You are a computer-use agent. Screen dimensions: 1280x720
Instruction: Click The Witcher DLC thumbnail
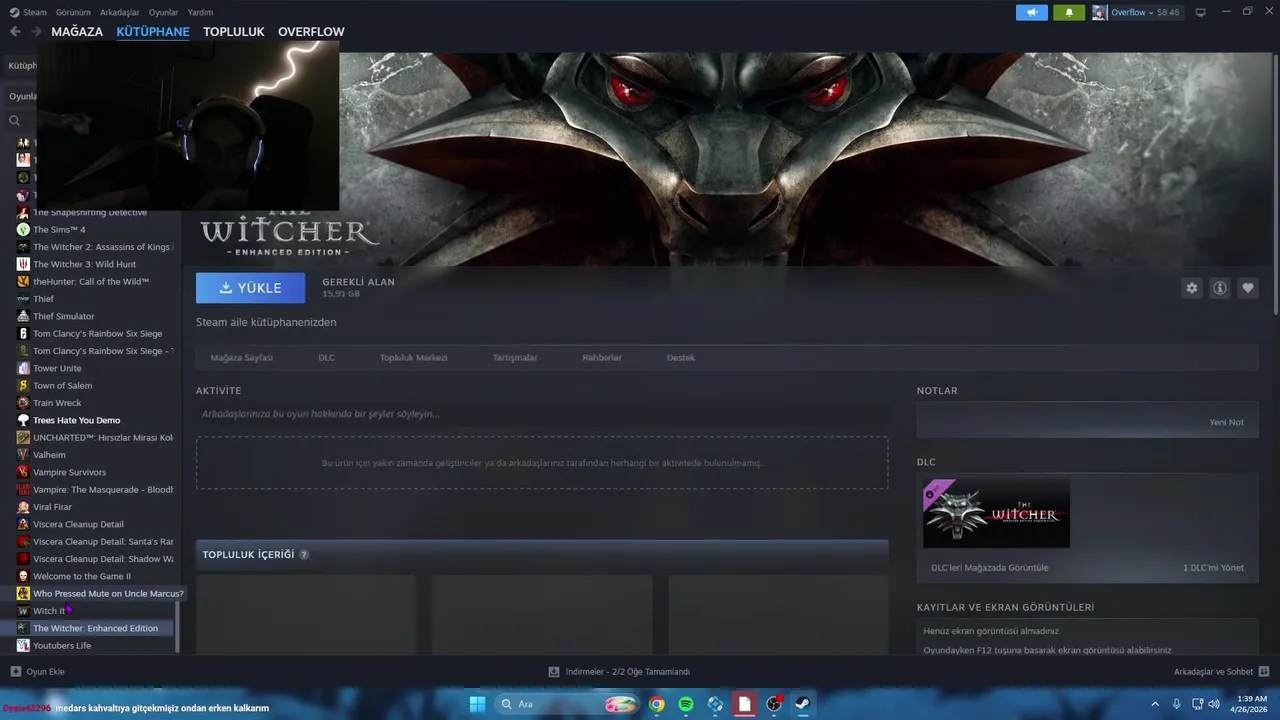[996, 513]
